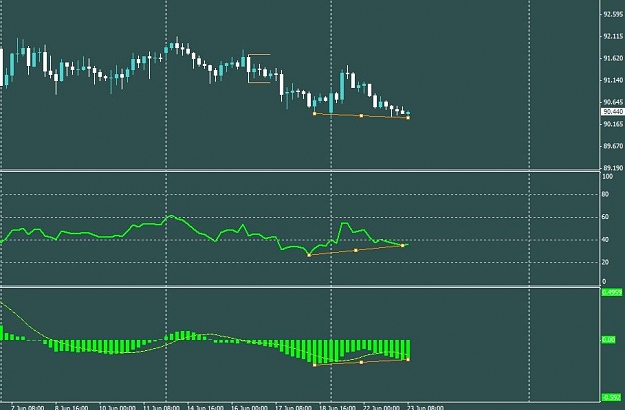Screen dimensions: 625x410
Task: Click the RSI scale label 60
Action: pyautogui.click(x=605, y=217)
